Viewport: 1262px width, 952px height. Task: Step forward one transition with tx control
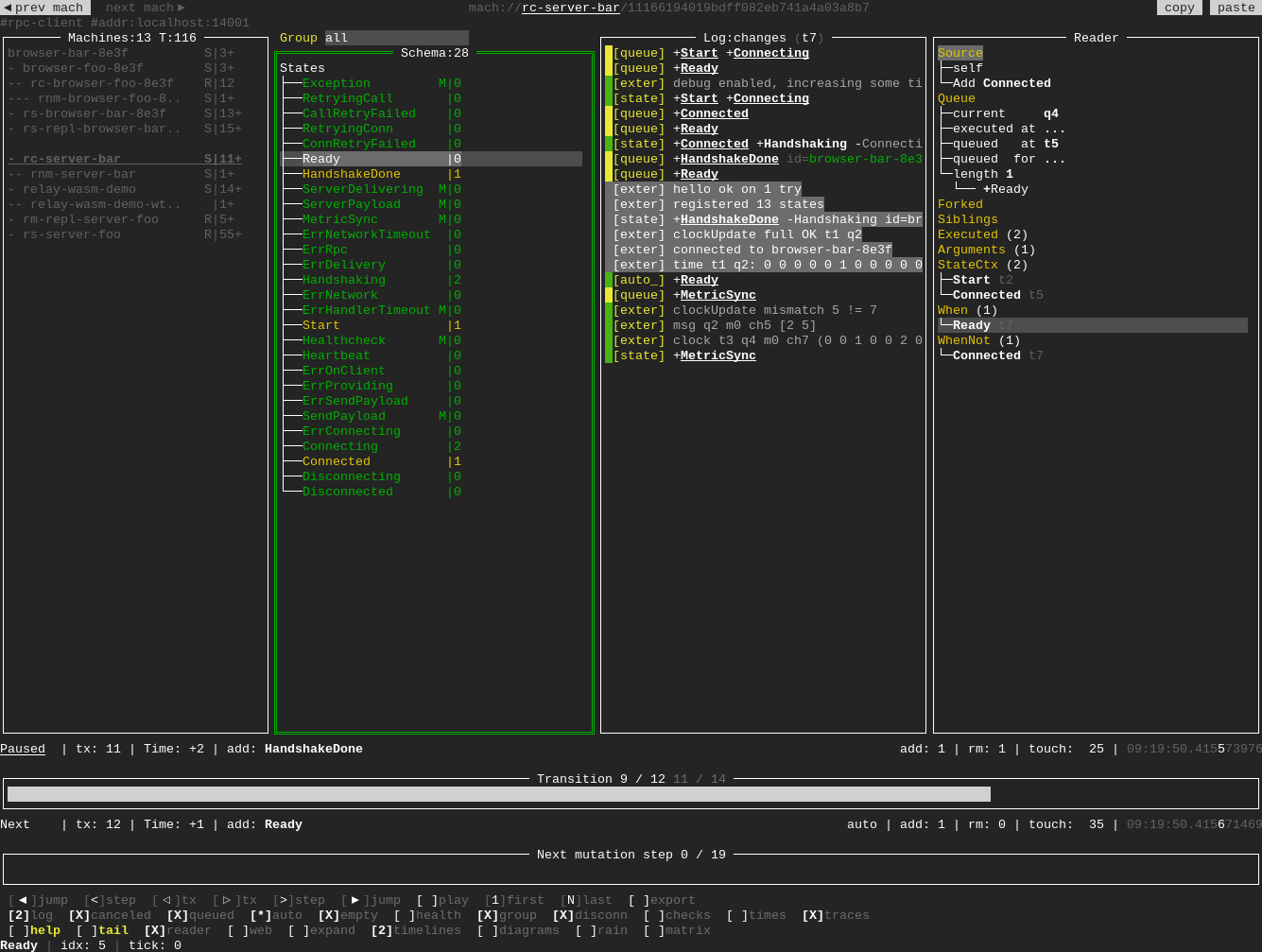click(x=234, y=900)
